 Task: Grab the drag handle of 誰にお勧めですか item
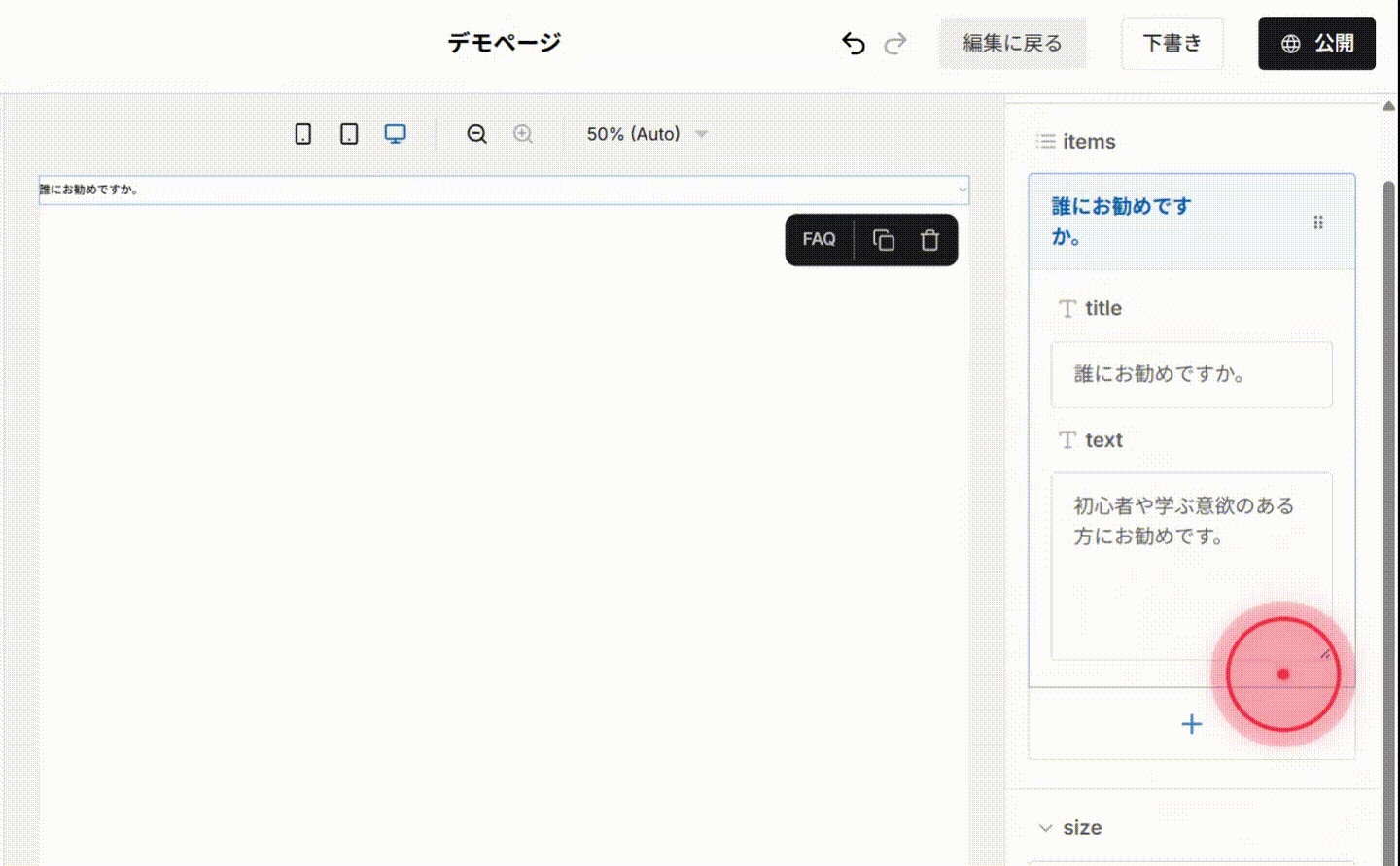1319,222
